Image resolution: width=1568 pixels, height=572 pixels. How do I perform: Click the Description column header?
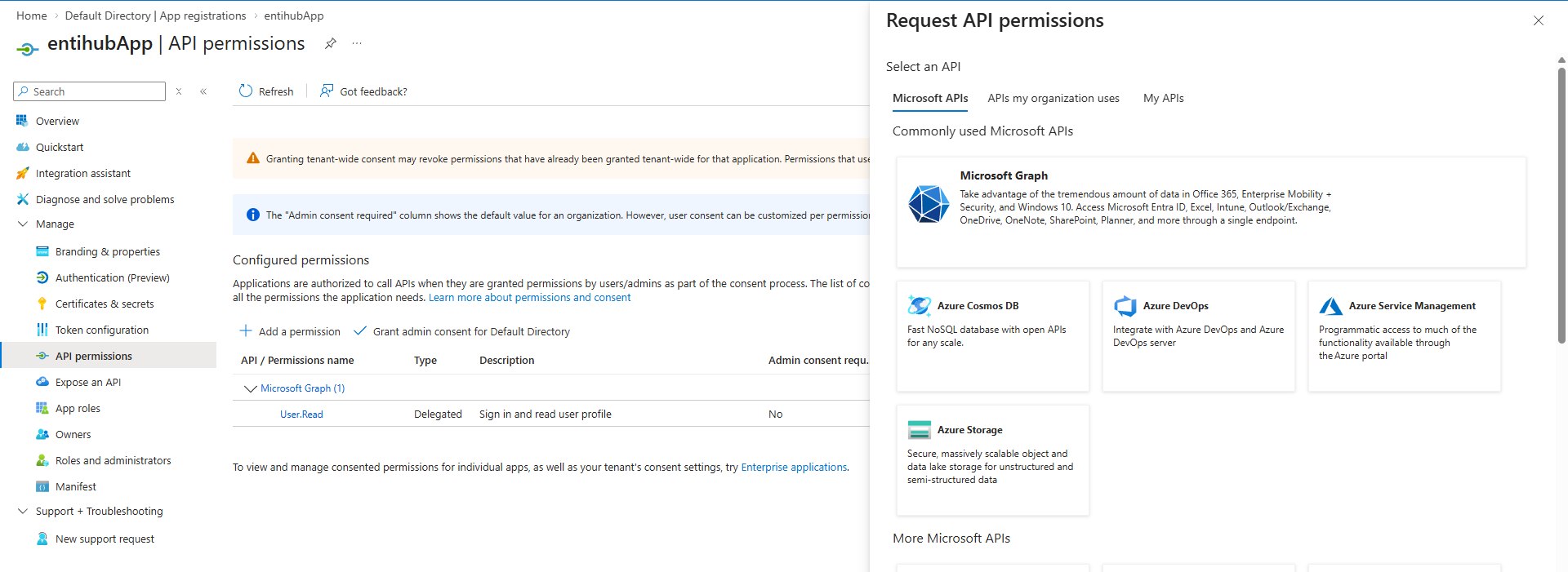507,360
